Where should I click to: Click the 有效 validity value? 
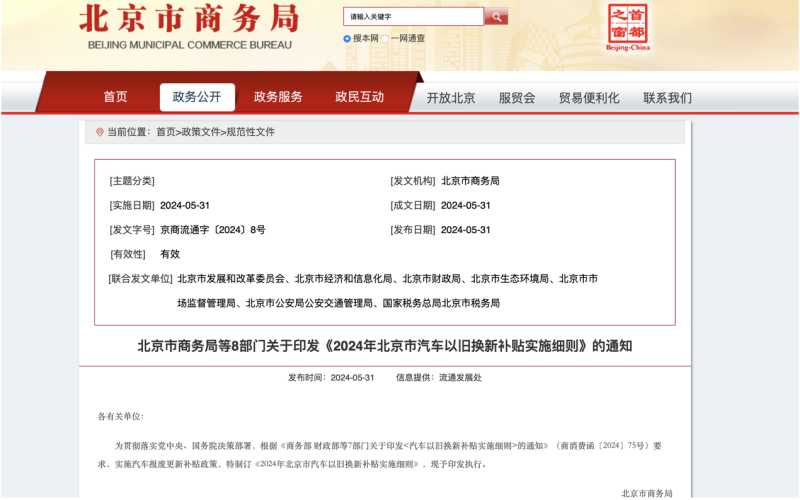pos(170,254)
